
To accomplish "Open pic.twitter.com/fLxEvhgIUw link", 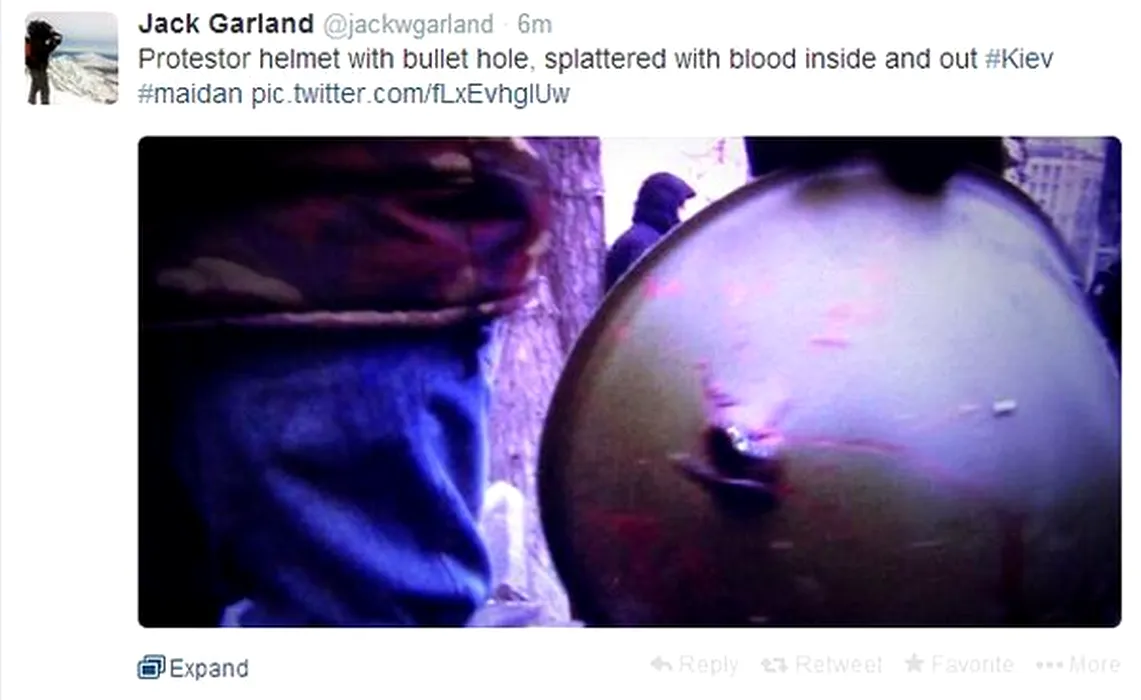I will pyautogui.click(x=410, y=95).
